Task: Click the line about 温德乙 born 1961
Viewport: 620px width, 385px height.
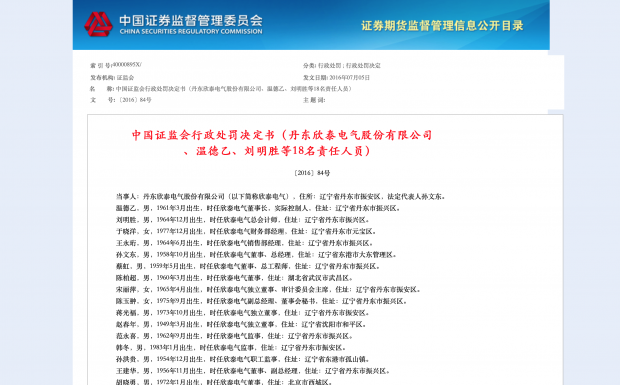Action: [258, 208]
